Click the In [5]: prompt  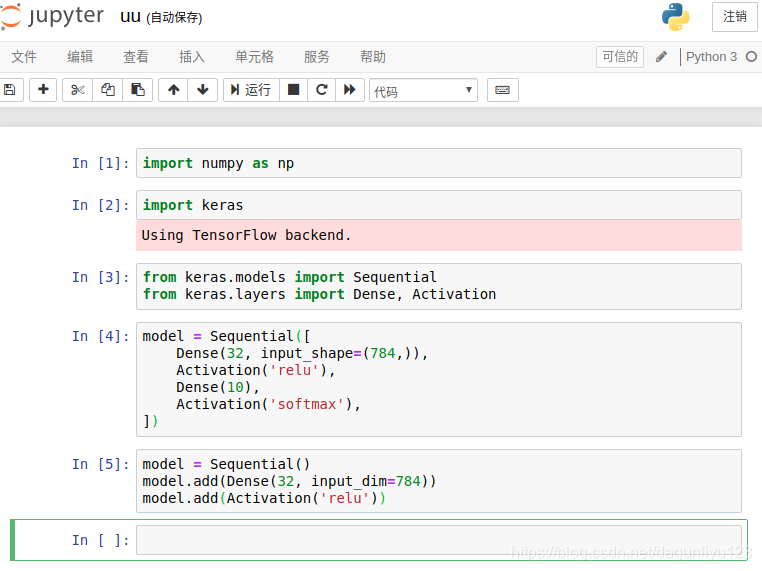[101, 464]
